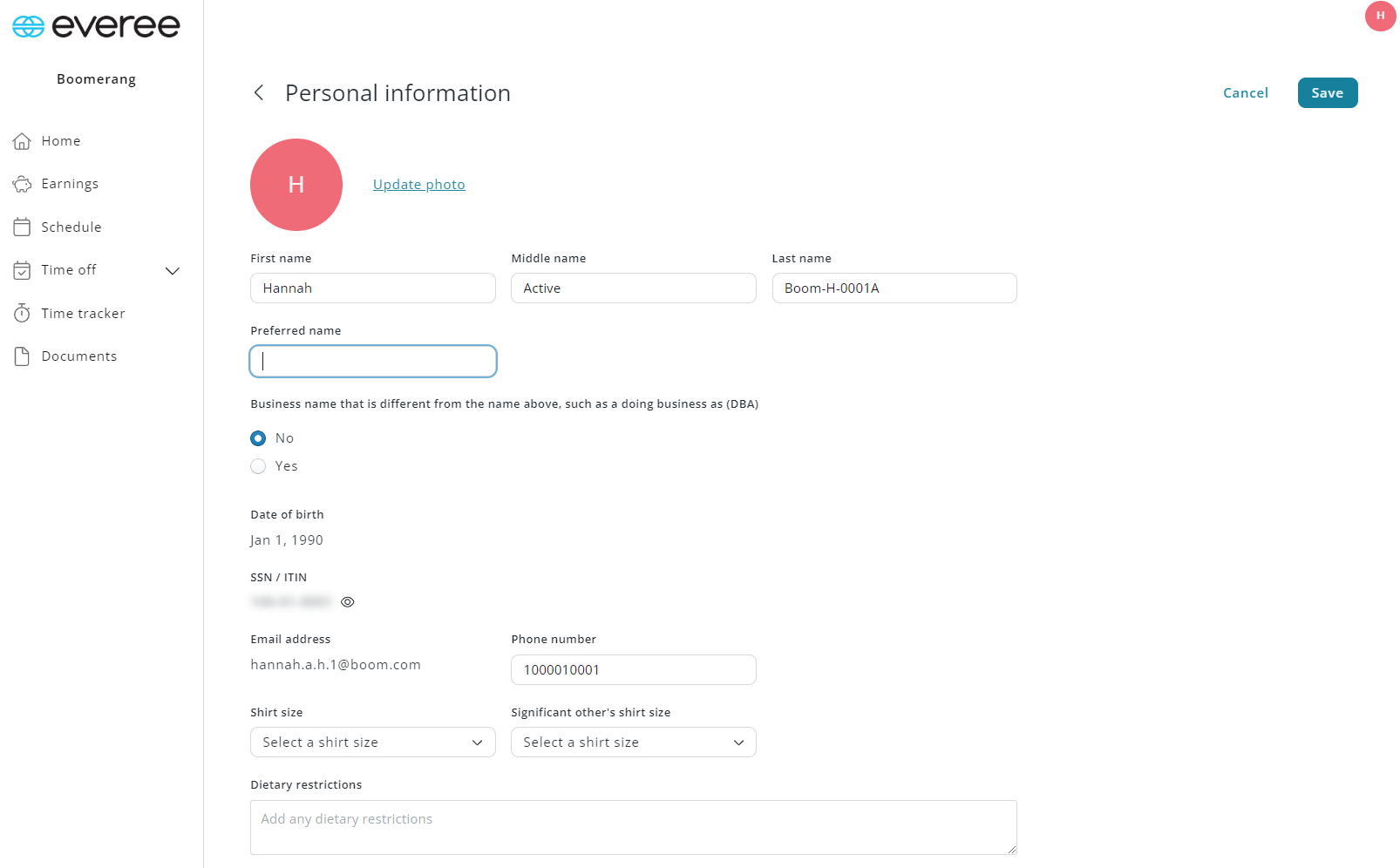Go to Earnings from the sidebar menu
Viewport: 1400px width, 868px height.
[69, 183]
